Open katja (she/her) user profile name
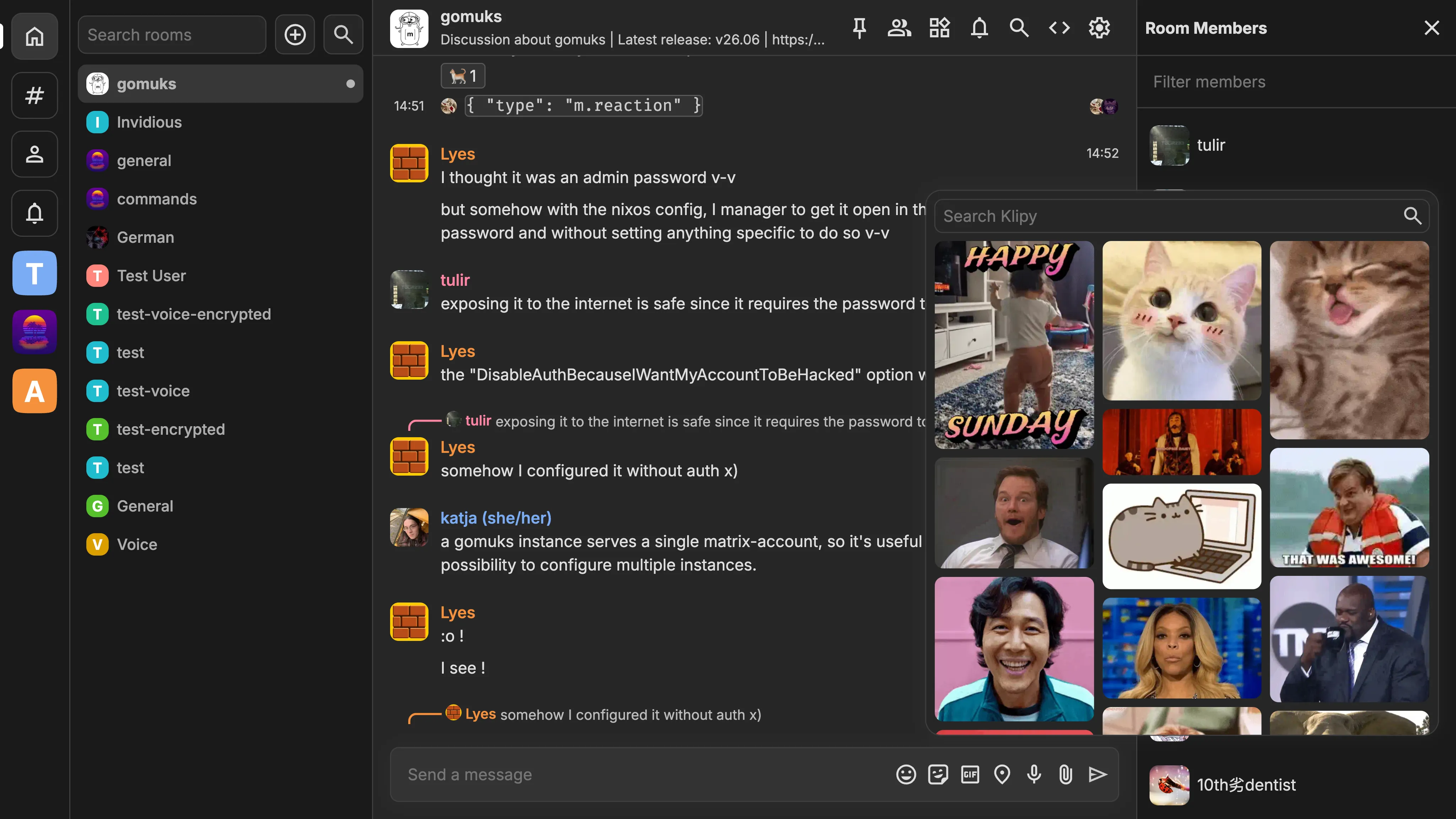The image size is (1456, 819). pyautogui.click(x=496, y=518)
